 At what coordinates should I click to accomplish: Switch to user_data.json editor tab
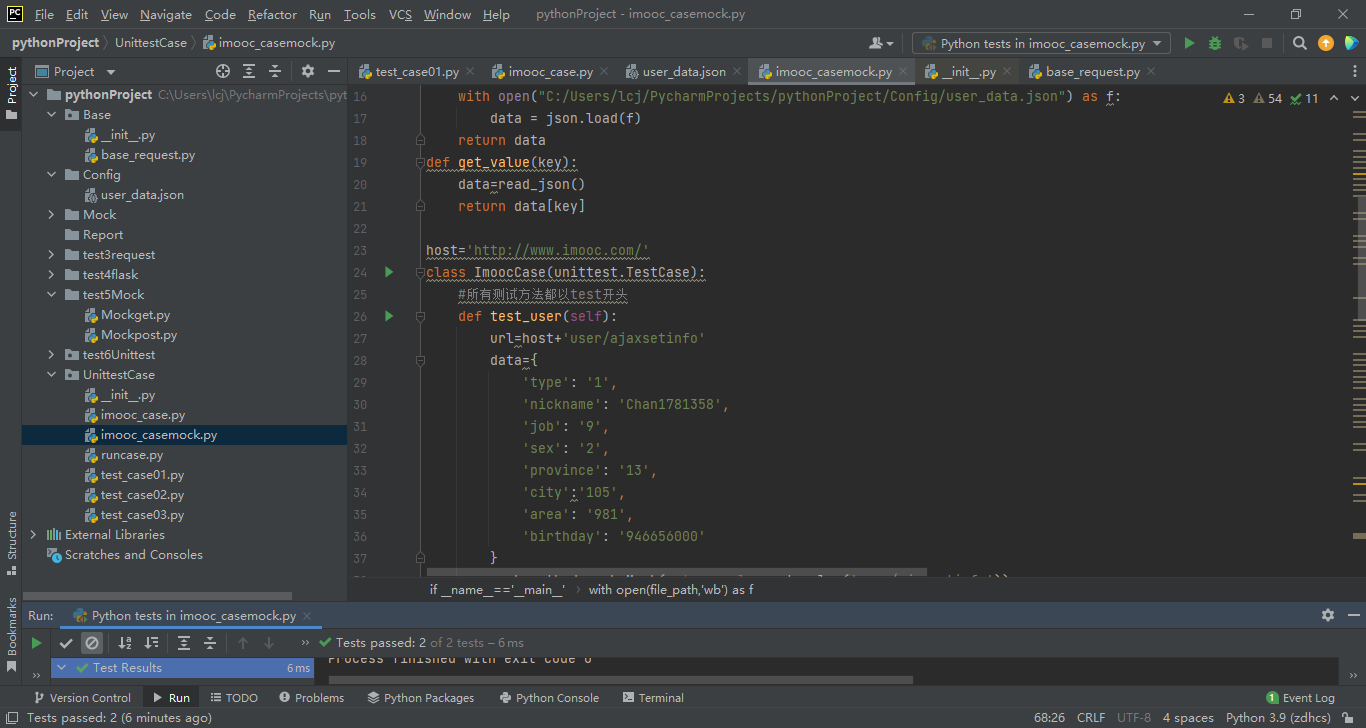click(x=684, y=71)
